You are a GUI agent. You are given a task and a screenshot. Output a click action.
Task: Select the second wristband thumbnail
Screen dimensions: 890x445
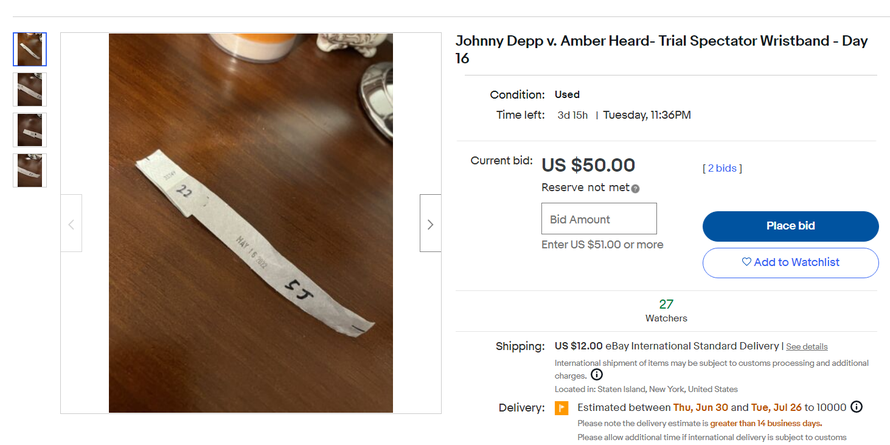pos(30,89)
